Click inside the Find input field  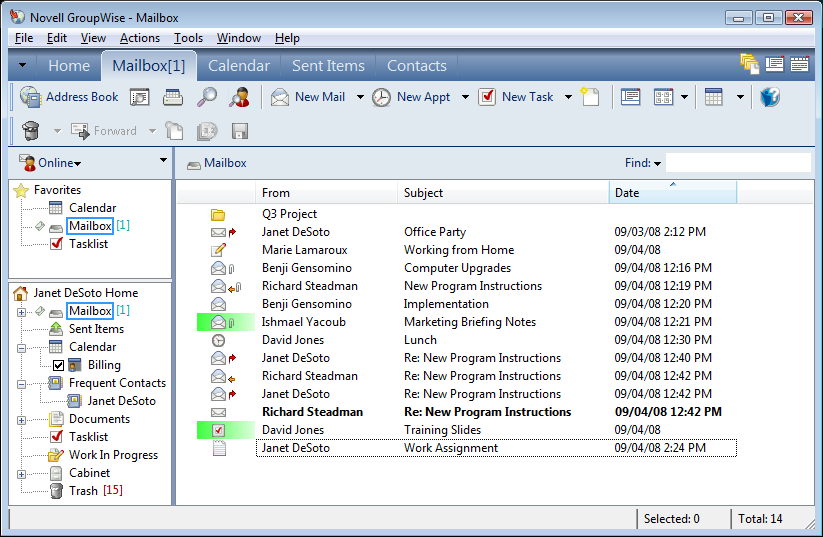click(737, 163)
